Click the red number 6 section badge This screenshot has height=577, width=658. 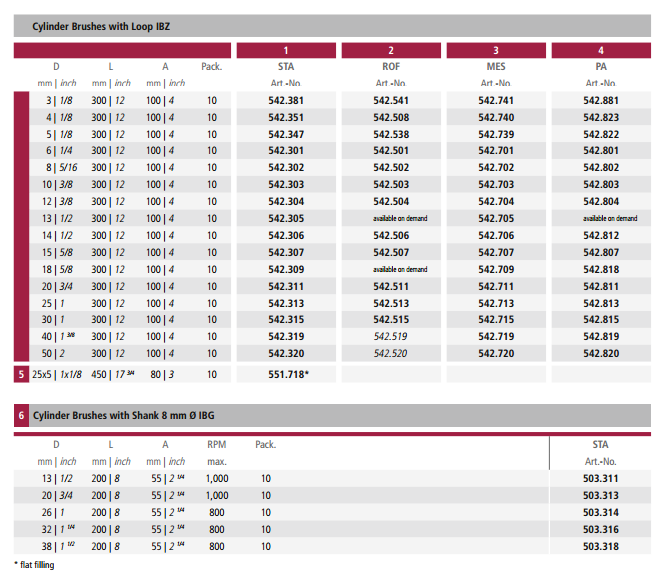pyautogui.click(x=21, y=414)
